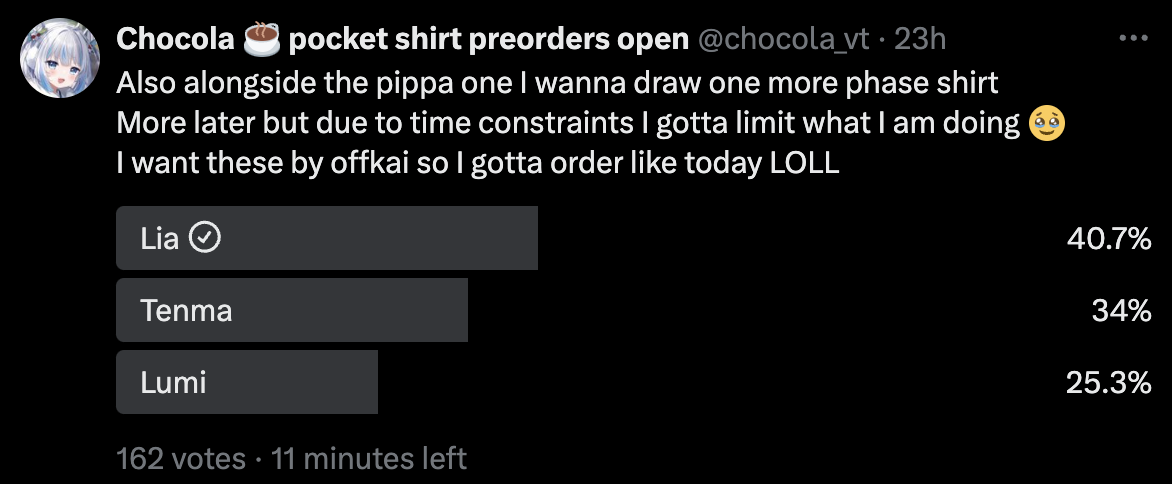Open the tweet via 23h timestamp
The image size is (1172, 484).
click(x=920, y=39)
